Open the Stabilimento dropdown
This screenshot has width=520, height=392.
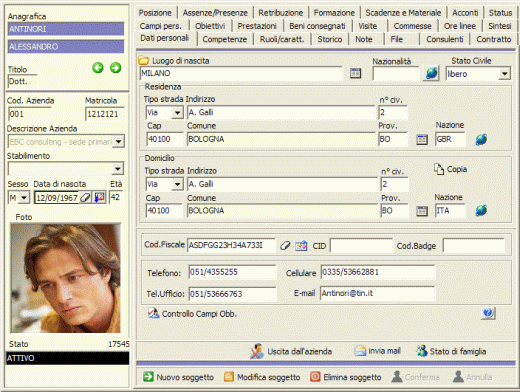coord(117,169)
